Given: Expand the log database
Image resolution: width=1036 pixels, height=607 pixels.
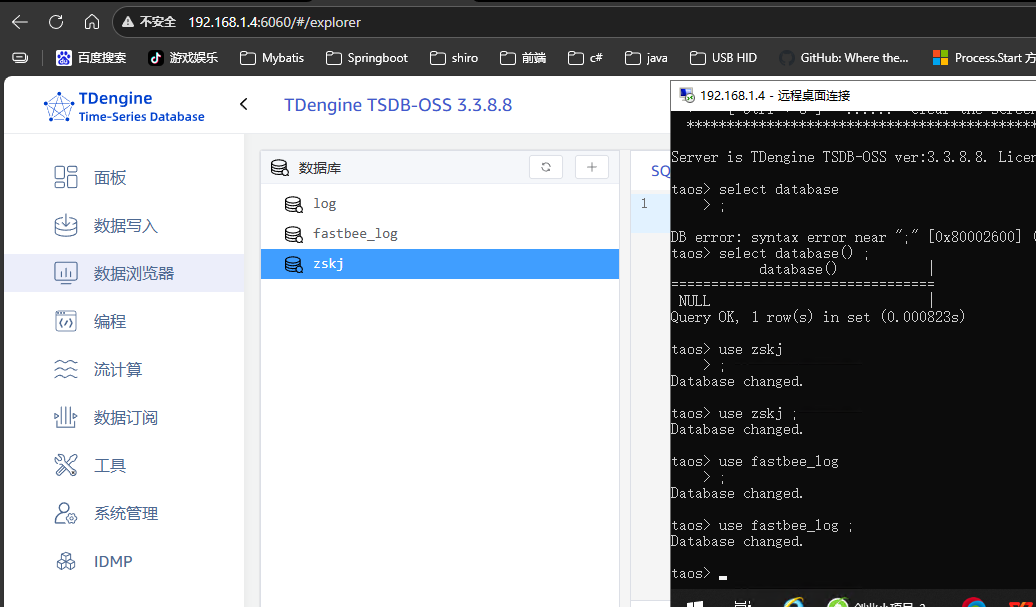Looking at the screenshot, I should [324, 204].
